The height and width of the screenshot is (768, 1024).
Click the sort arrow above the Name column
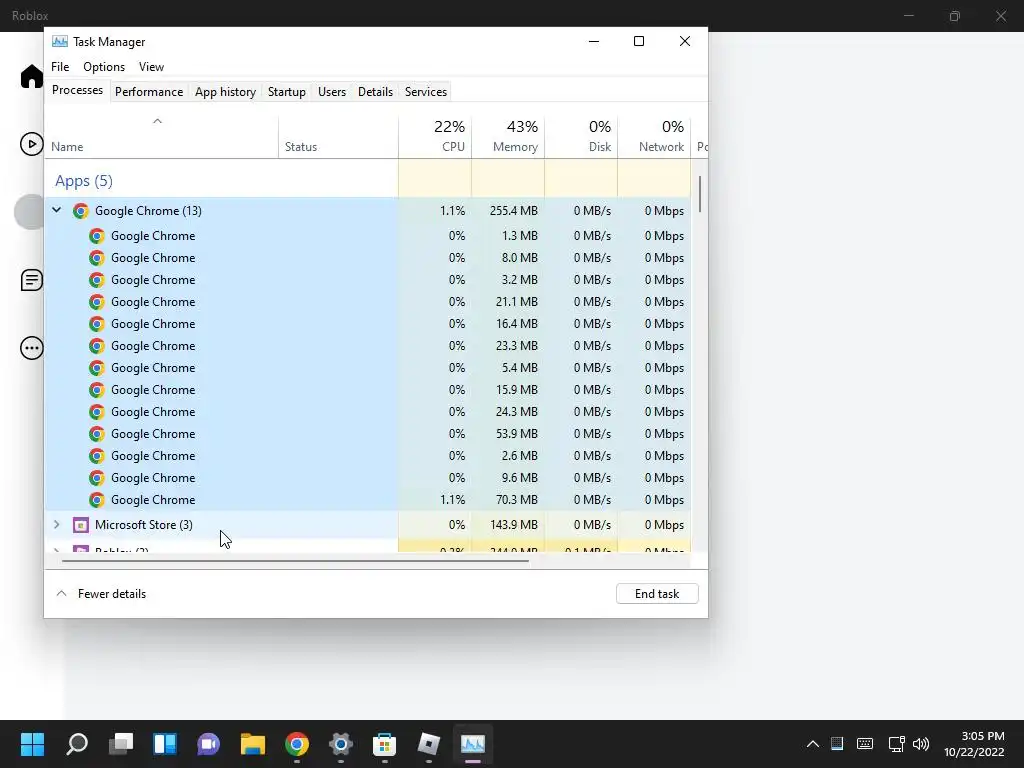point(157,121)
